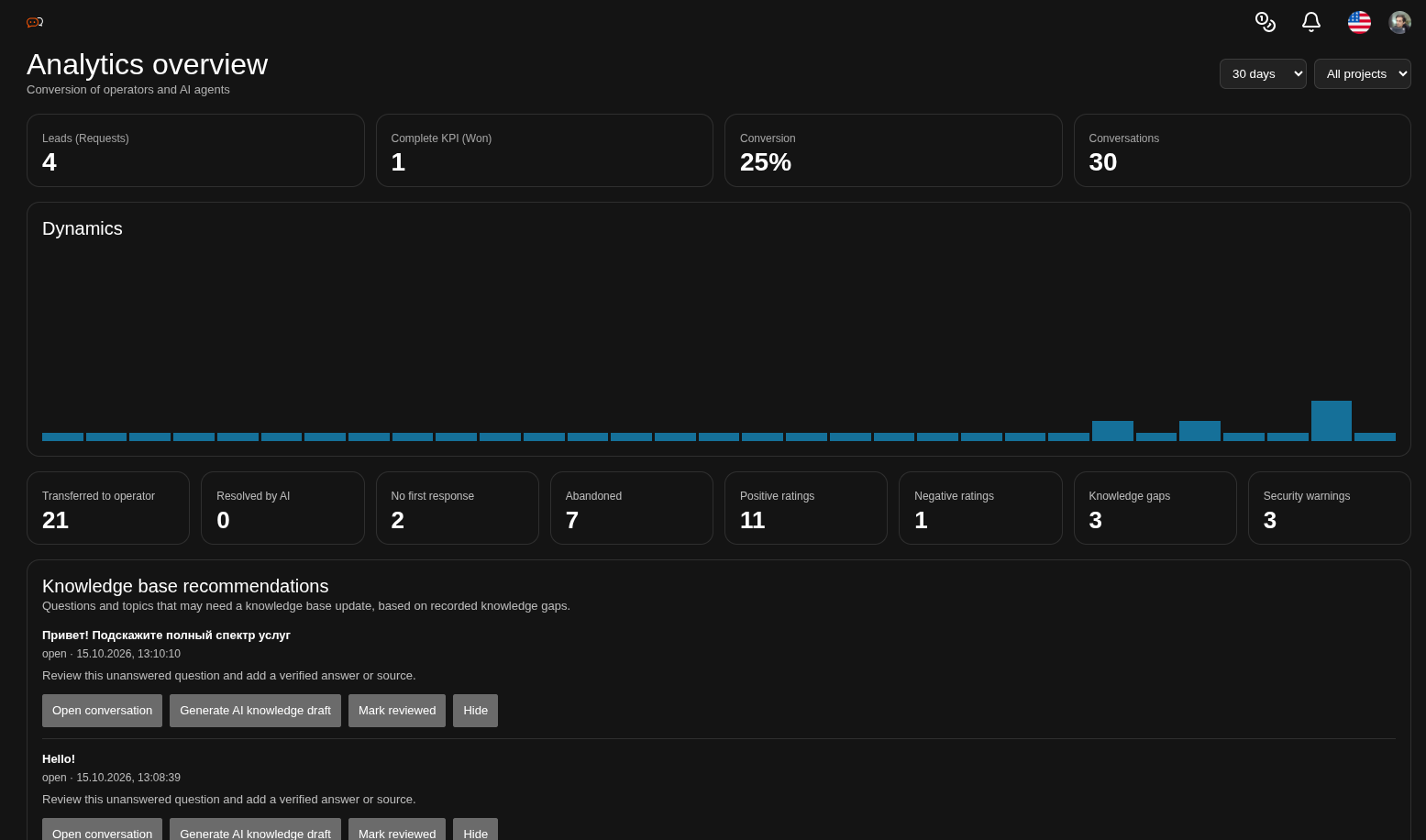
Task: Mark the first recommendation as reviewed
Action: 397,711
